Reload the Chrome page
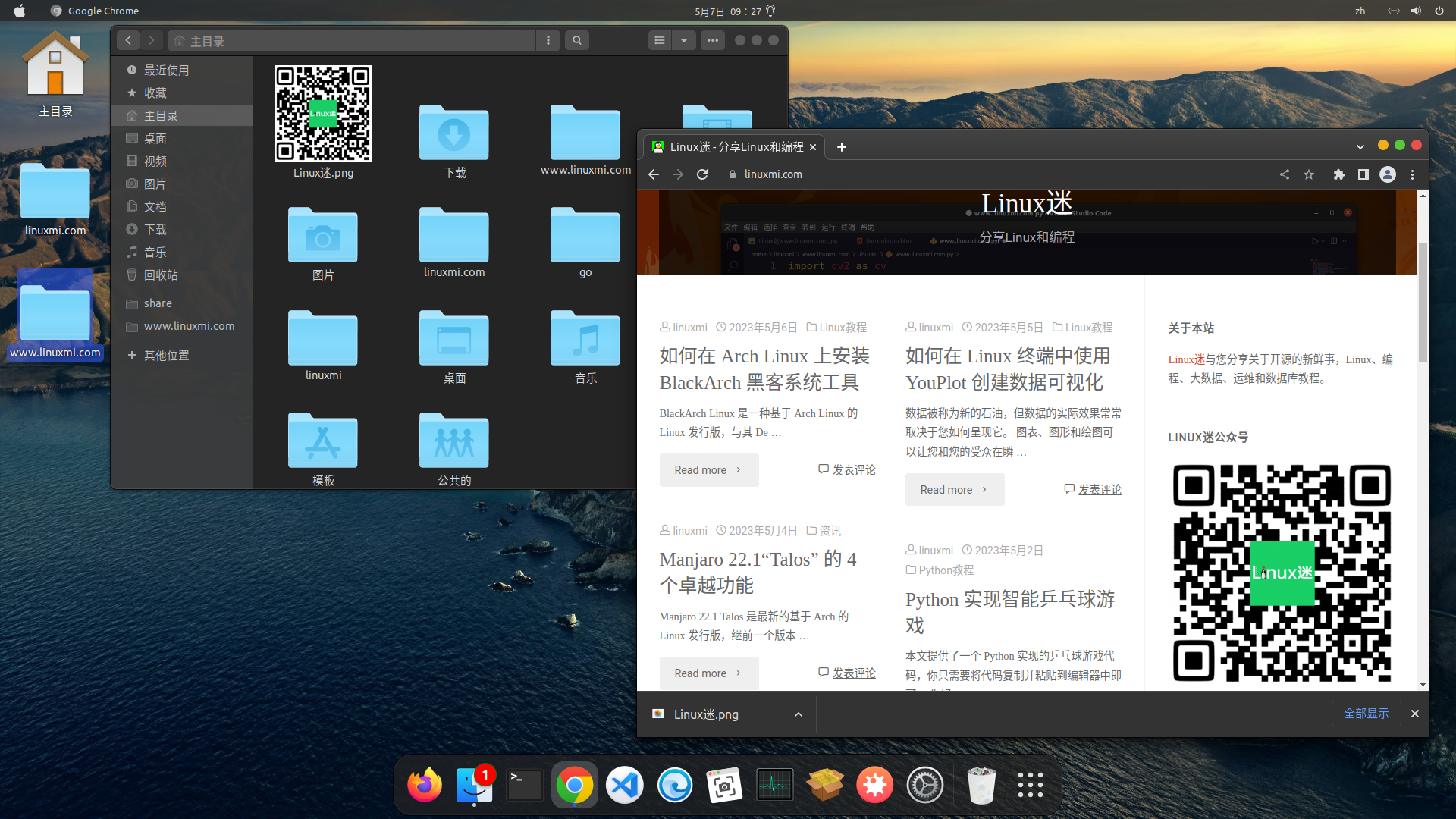The height and width of the screenshot is (819, 1456). tap(702, 174)
